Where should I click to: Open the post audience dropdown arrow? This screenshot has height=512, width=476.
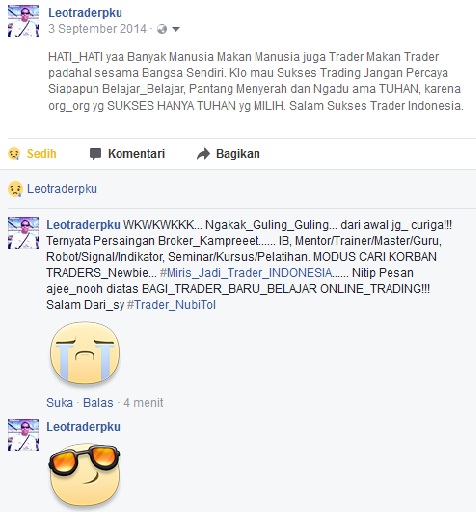pos(176,29)
